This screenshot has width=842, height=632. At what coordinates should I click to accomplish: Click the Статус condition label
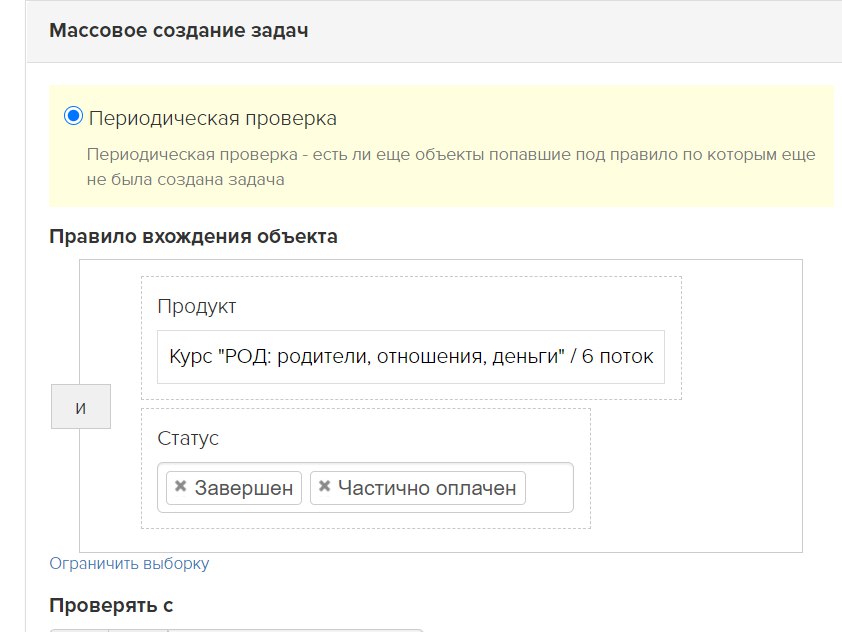pyautogui.click(x=188, y=438)
